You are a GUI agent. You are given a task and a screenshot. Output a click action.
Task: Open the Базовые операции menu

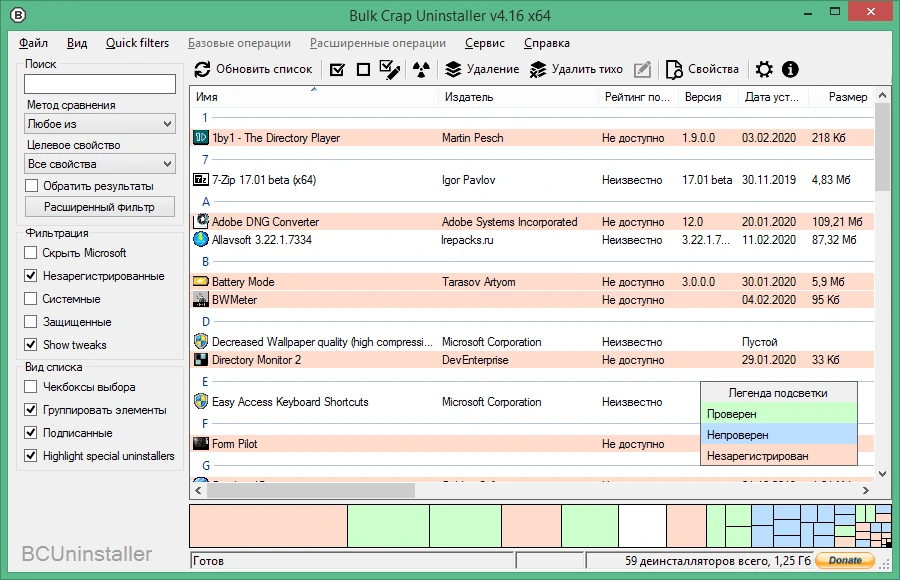[239, 43]
